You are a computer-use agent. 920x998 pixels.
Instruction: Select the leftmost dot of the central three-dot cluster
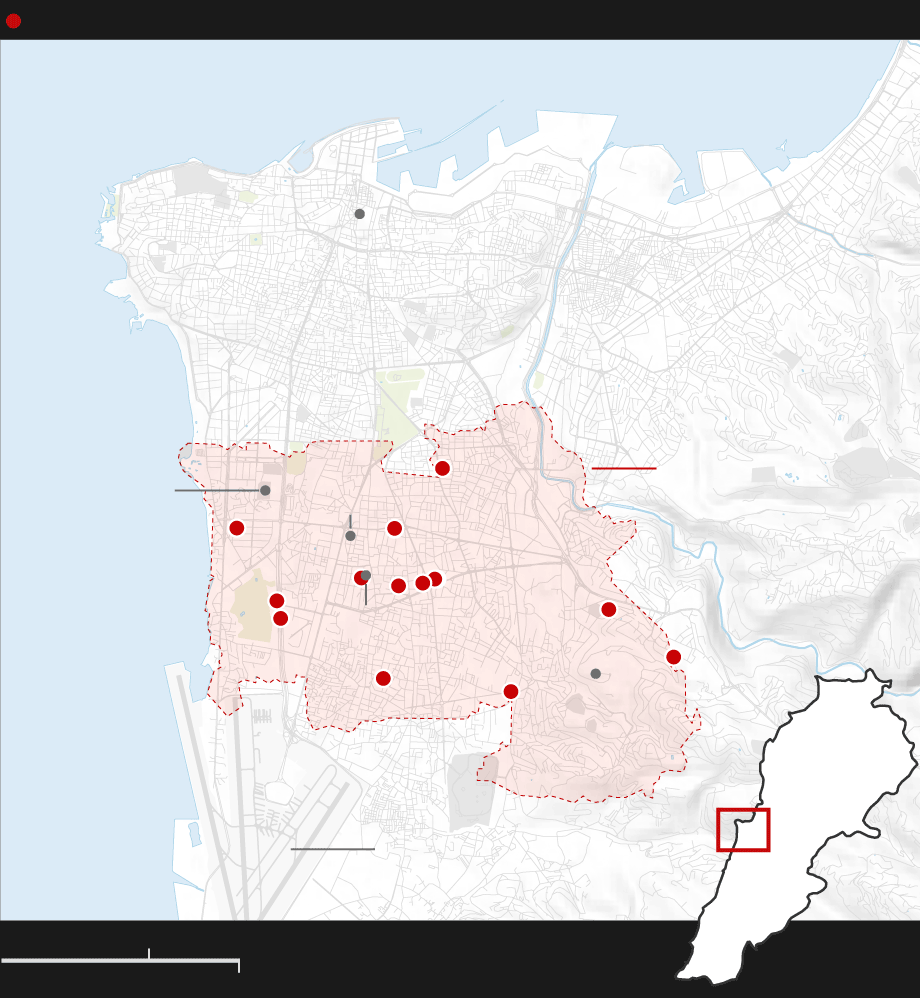click(x=398, y=586)
